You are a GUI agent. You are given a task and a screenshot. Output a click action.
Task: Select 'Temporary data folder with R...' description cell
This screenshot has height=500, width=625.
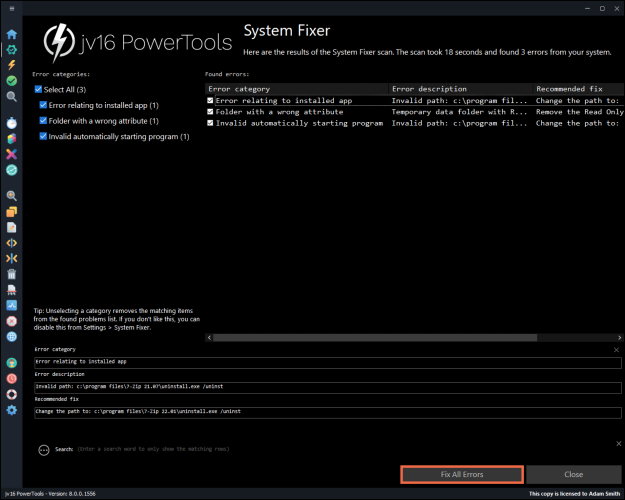tap(459, 112)
